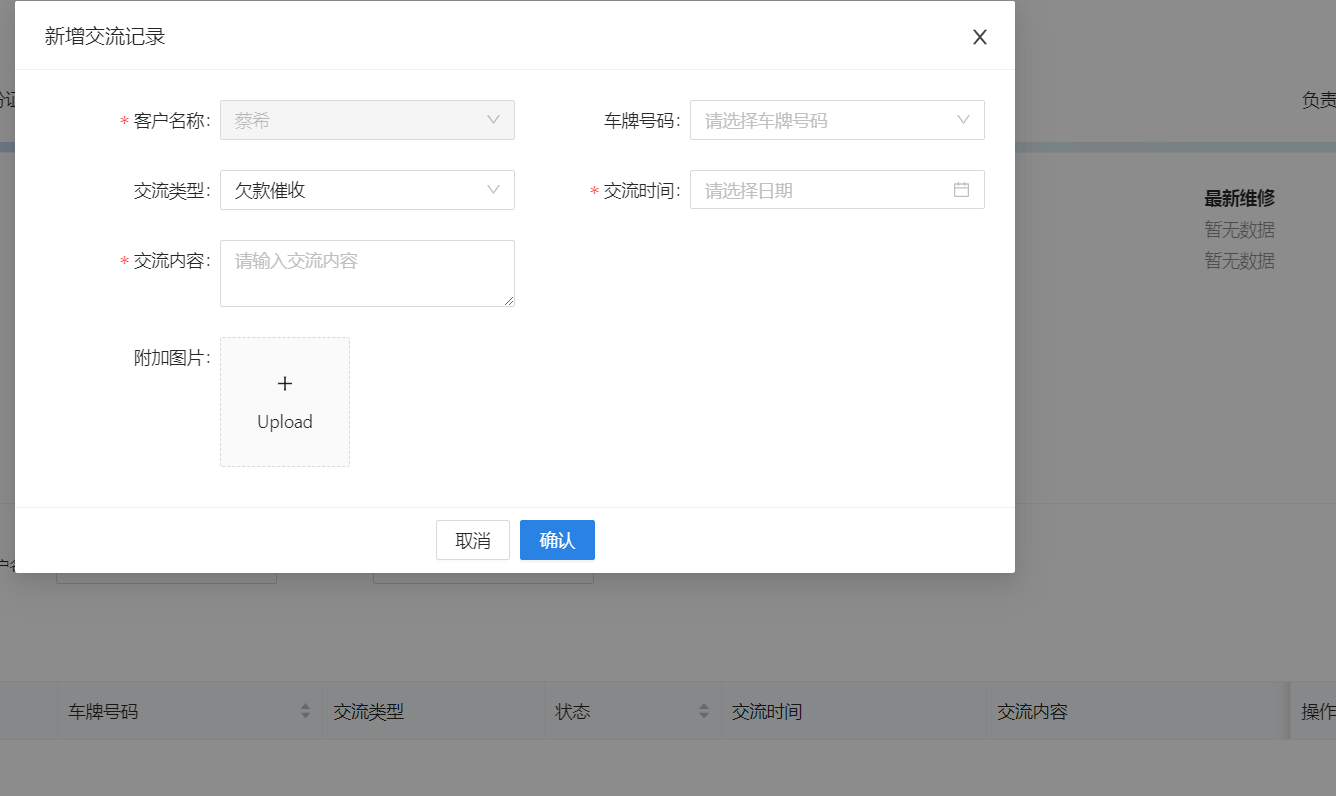Click the 操作 column header
Screen dimensions: 1336x796
[1317, 712]
